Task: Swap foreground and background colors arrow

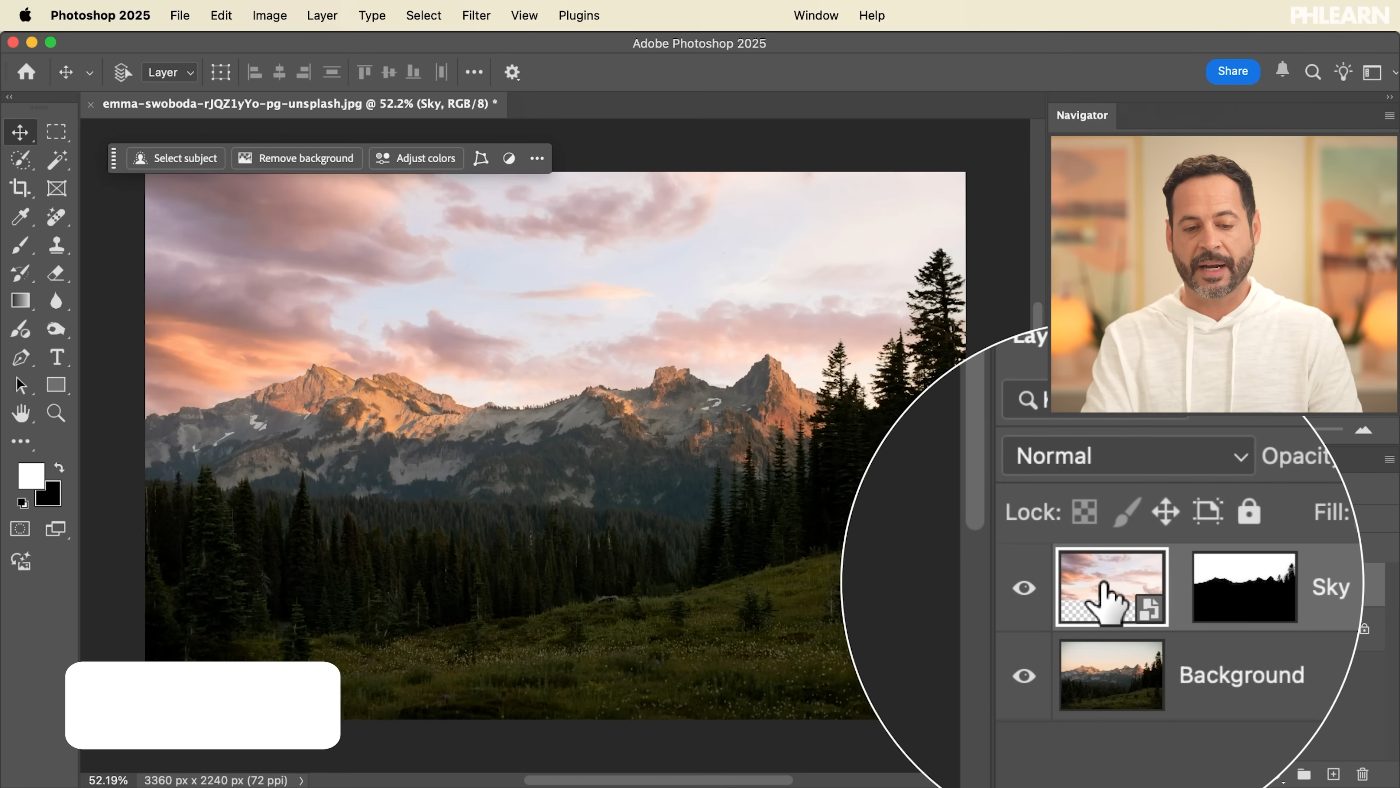Action: 59,467
